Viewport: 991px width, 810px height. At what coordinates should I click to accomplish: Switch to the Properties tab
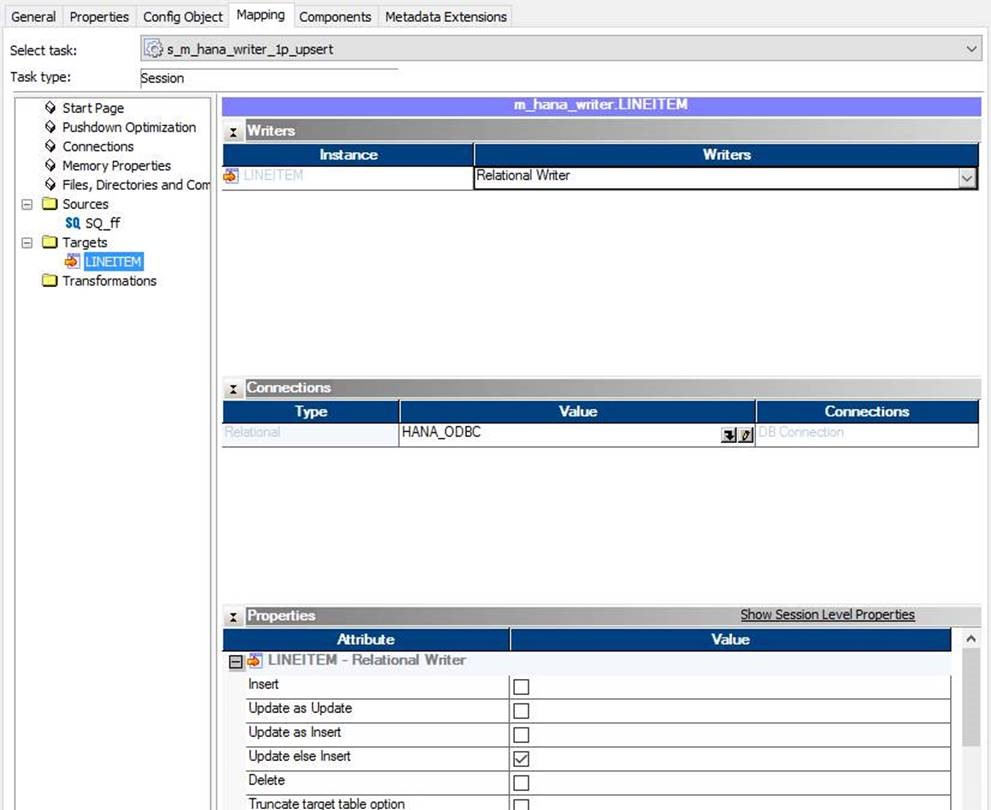[x=99, y=16]
